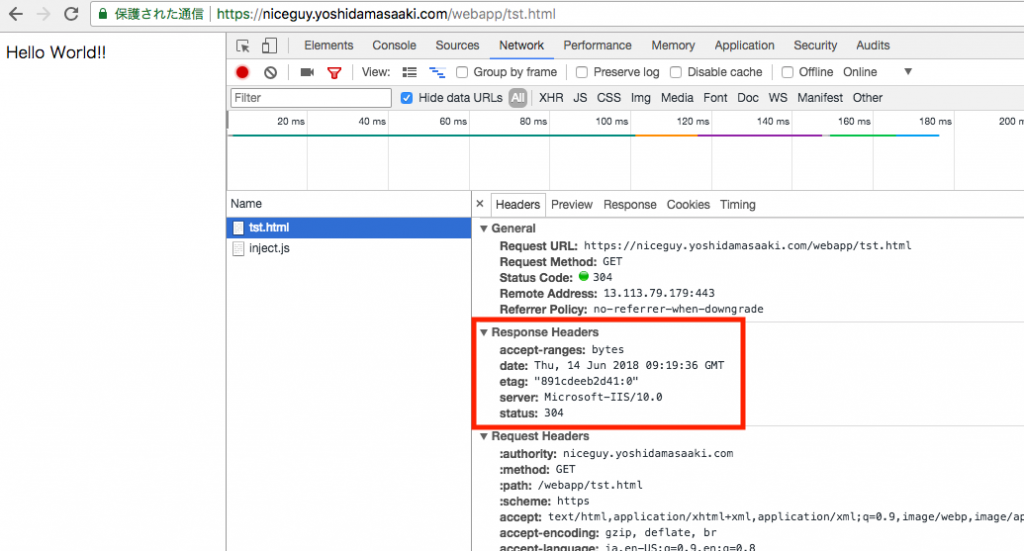Collapse the General section
Image resolution: width=1024 pixels, height=551 pixels.
point(484,228)
